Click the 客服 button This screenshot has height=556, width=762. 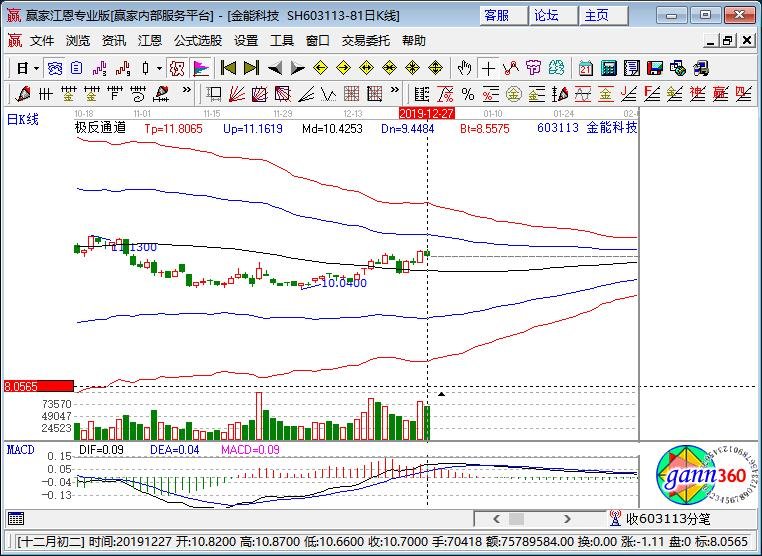503,16
